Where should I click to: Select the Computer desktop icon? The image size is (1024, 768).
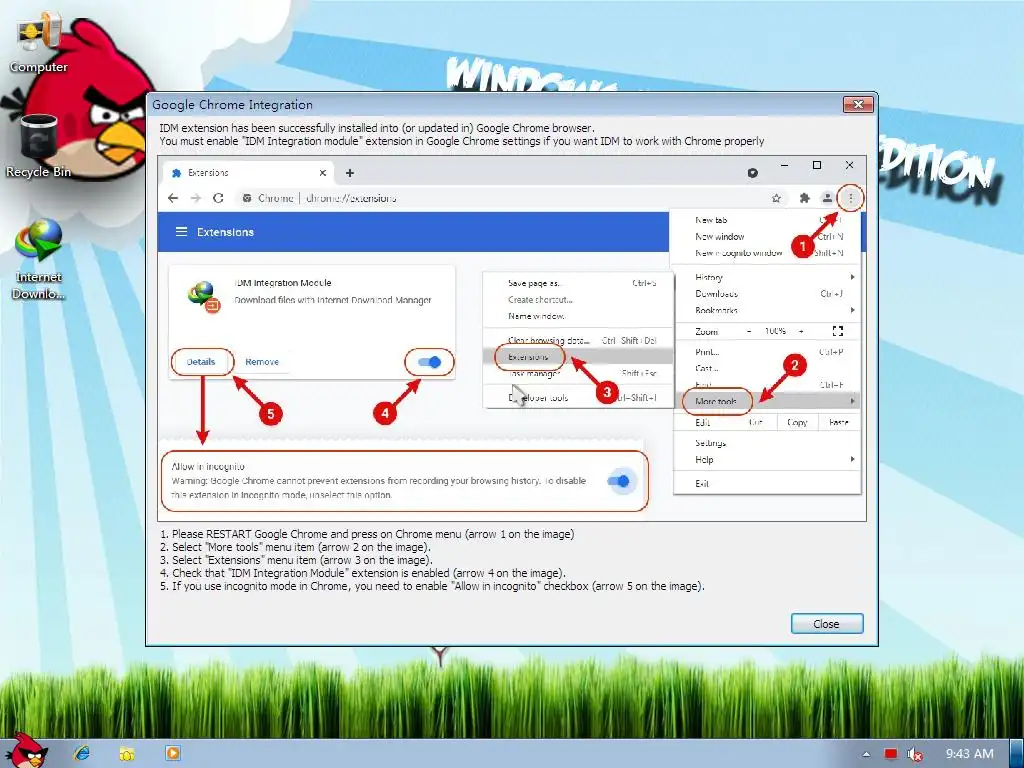click(39, 44)
